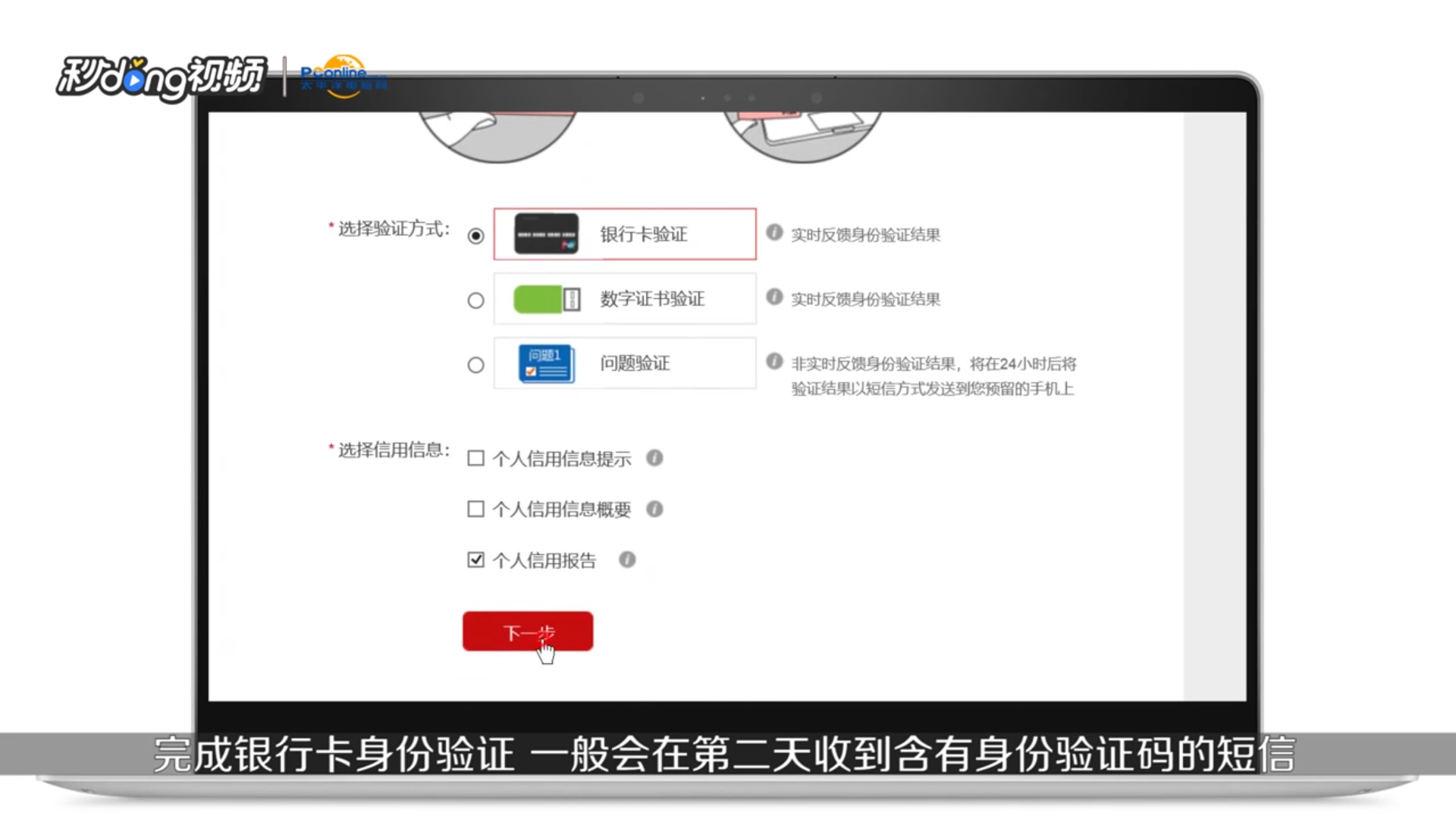This screenshot has width=1456, height=819.
Task: Click the 个人信用信息提示 label text
Action: tap(562, 459)
